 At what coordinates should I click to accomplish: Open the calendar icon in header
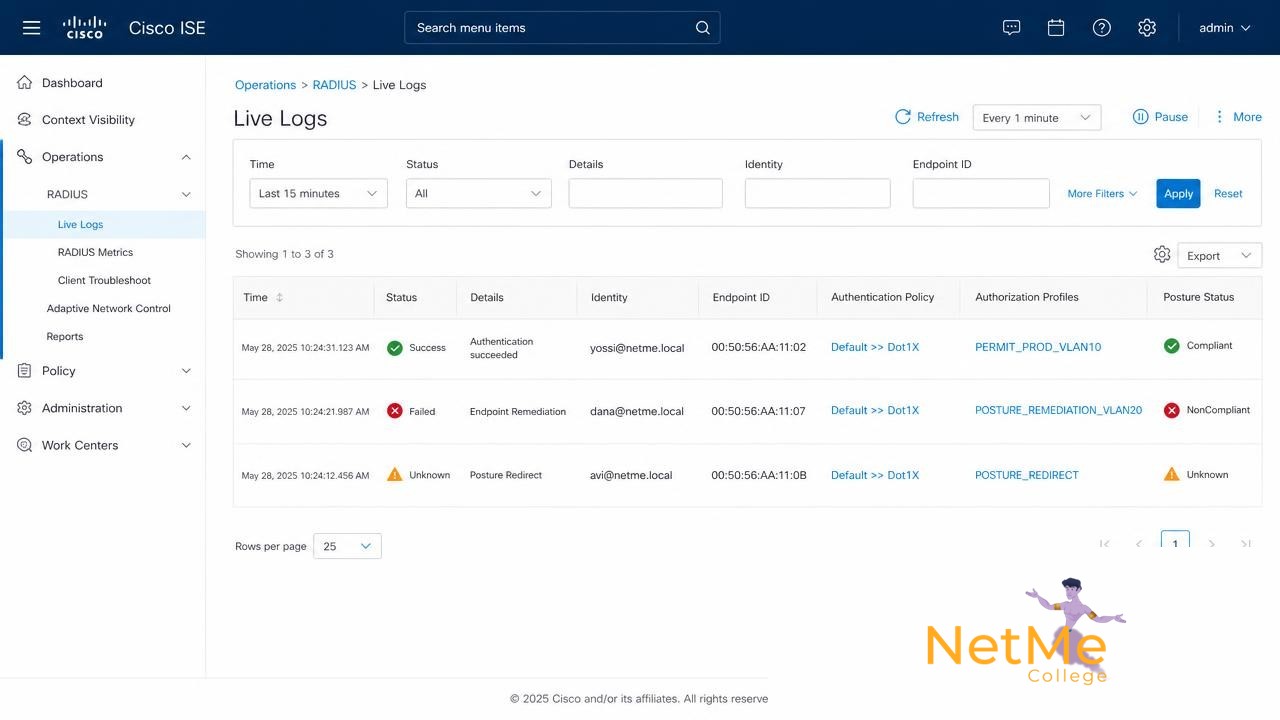coord(1056,28)
